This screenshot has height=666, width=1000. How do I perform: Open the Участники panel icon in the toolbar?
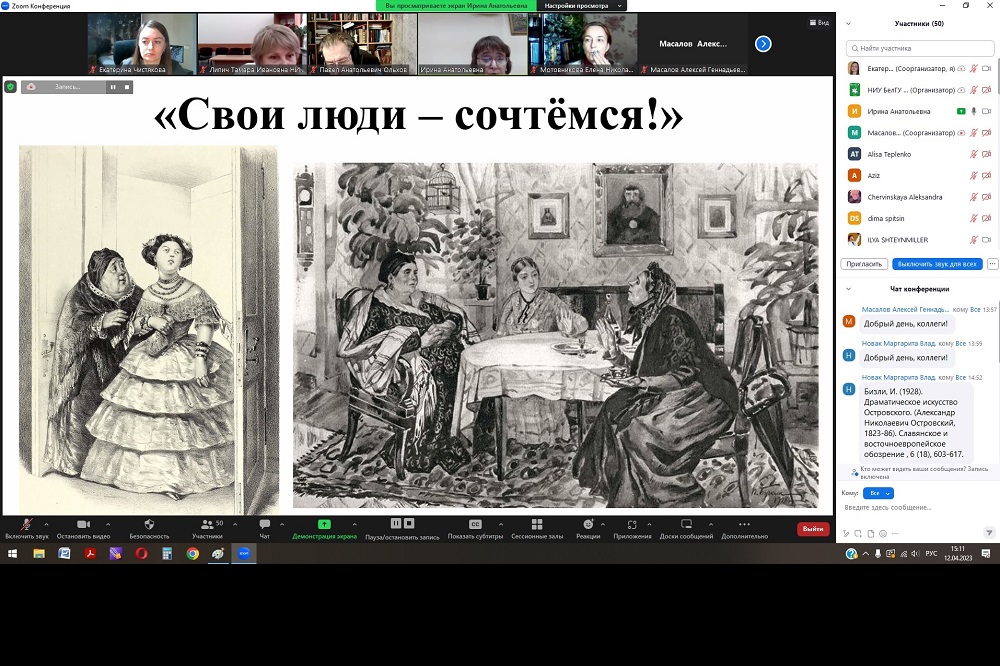[207, 525]
